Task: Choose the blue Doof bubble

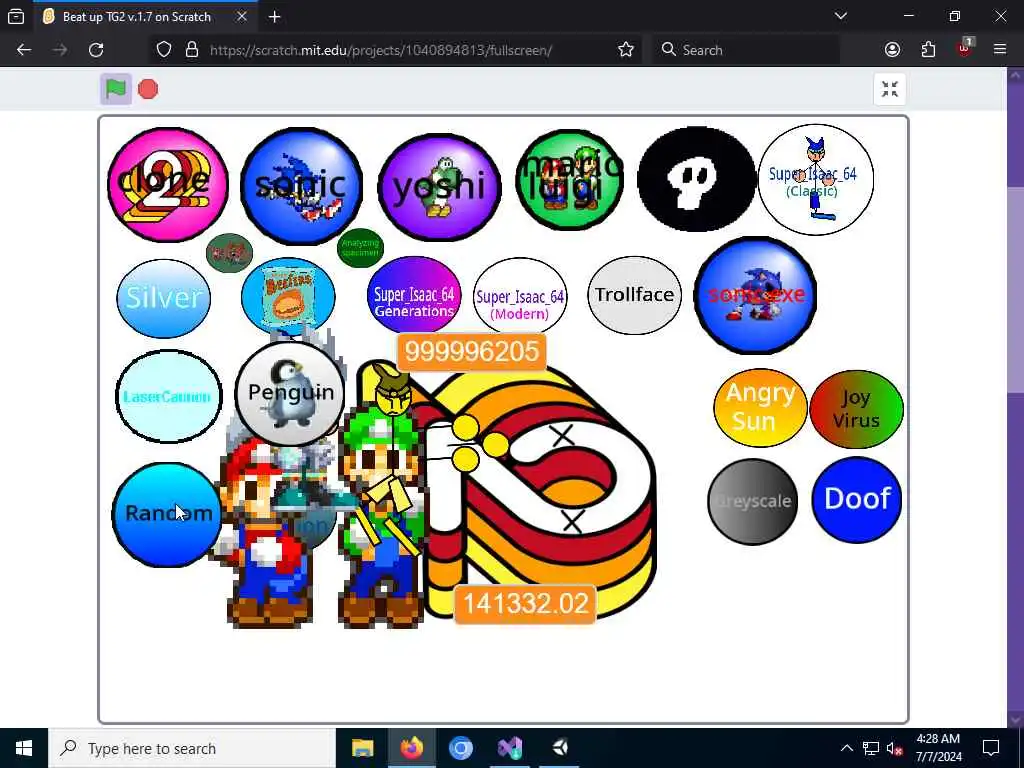Action: (856, 500)
